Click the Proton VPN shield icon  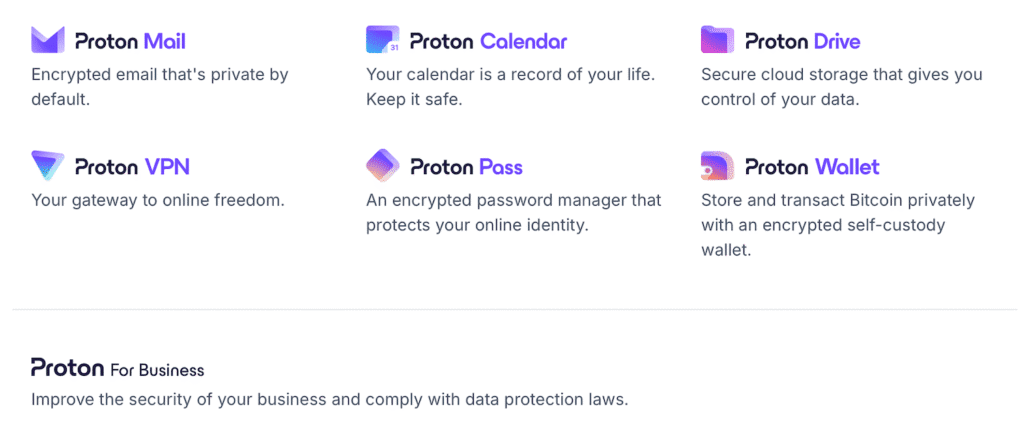(x=48, y=166)
